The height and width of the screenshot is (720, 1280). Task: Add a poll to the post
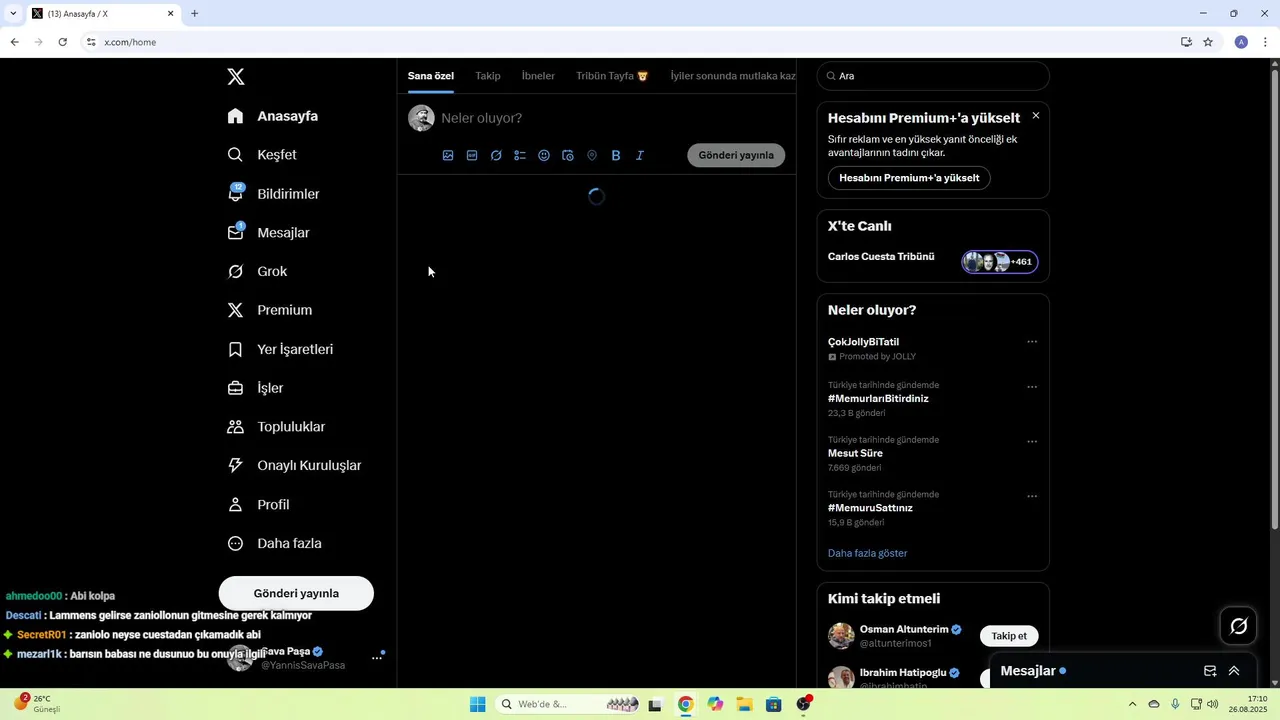coord(520,156)
